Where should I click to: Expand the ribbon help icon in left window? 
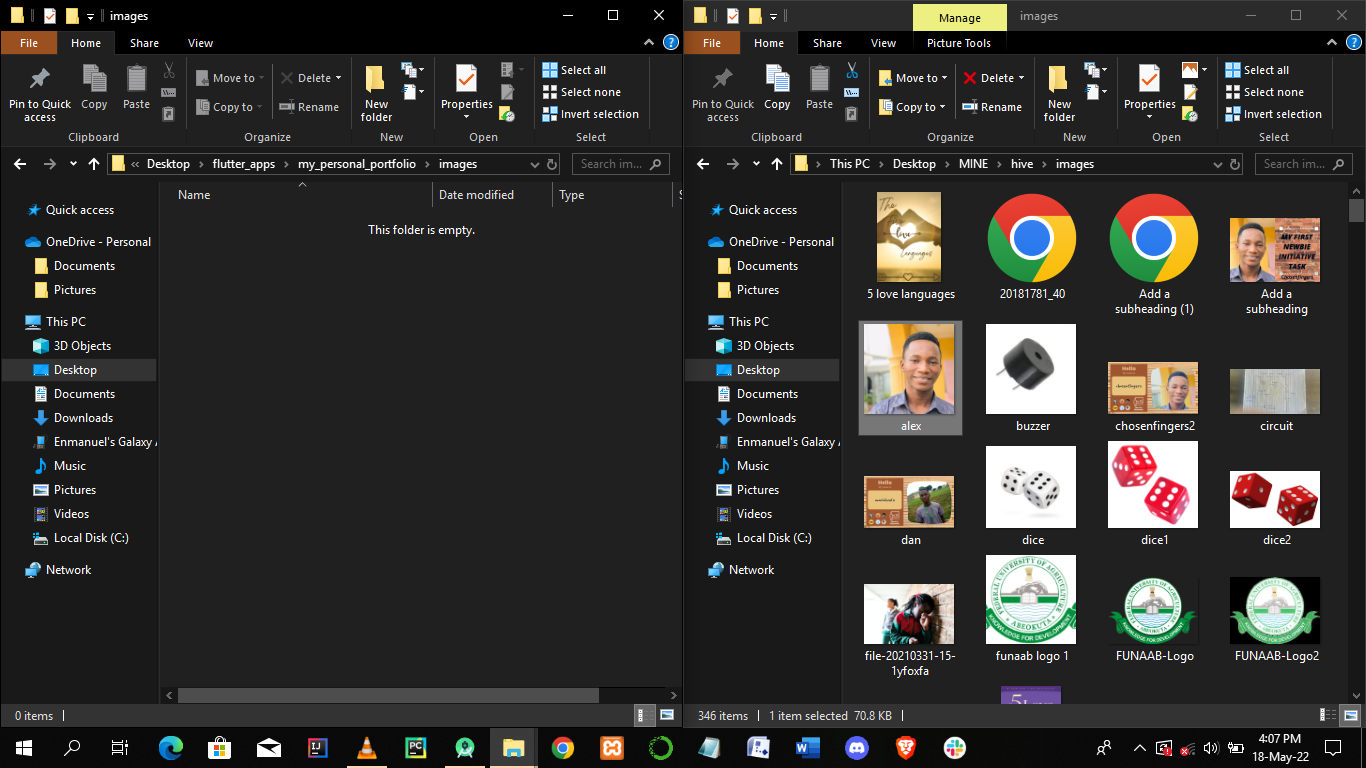coord(671,43)
